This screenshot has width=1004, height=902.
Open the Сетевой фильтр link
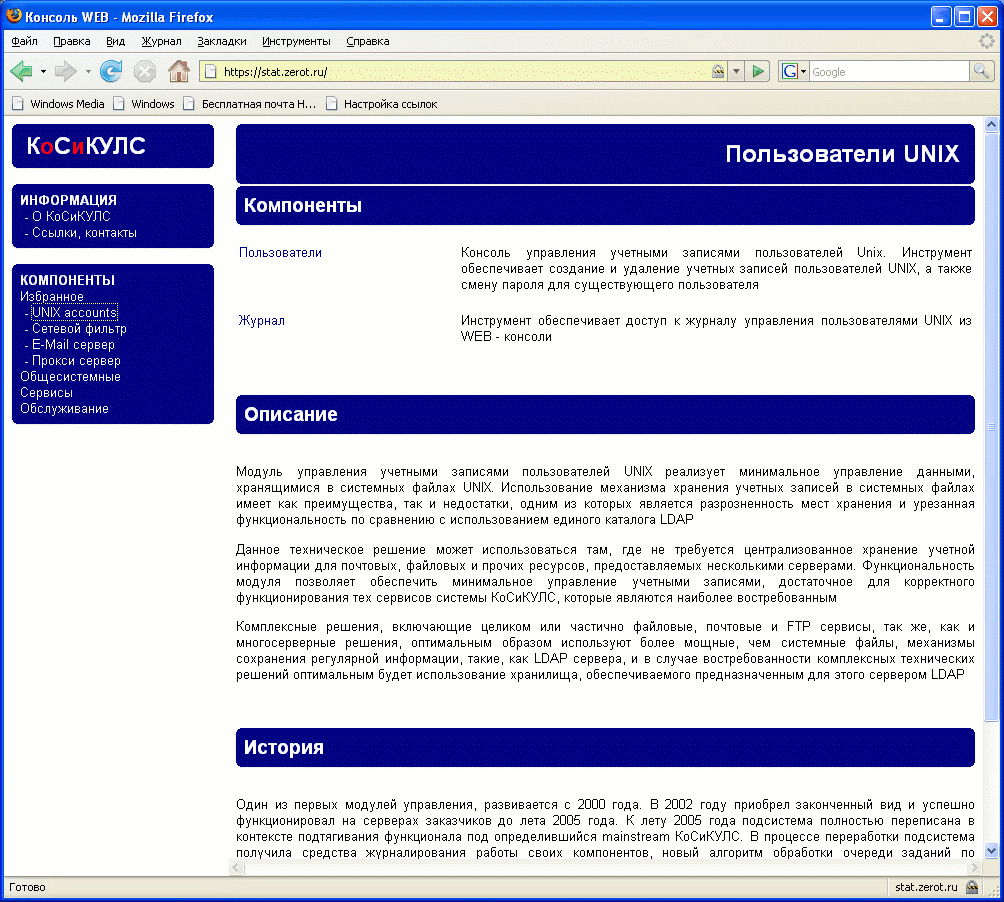(x=79, y=328)
